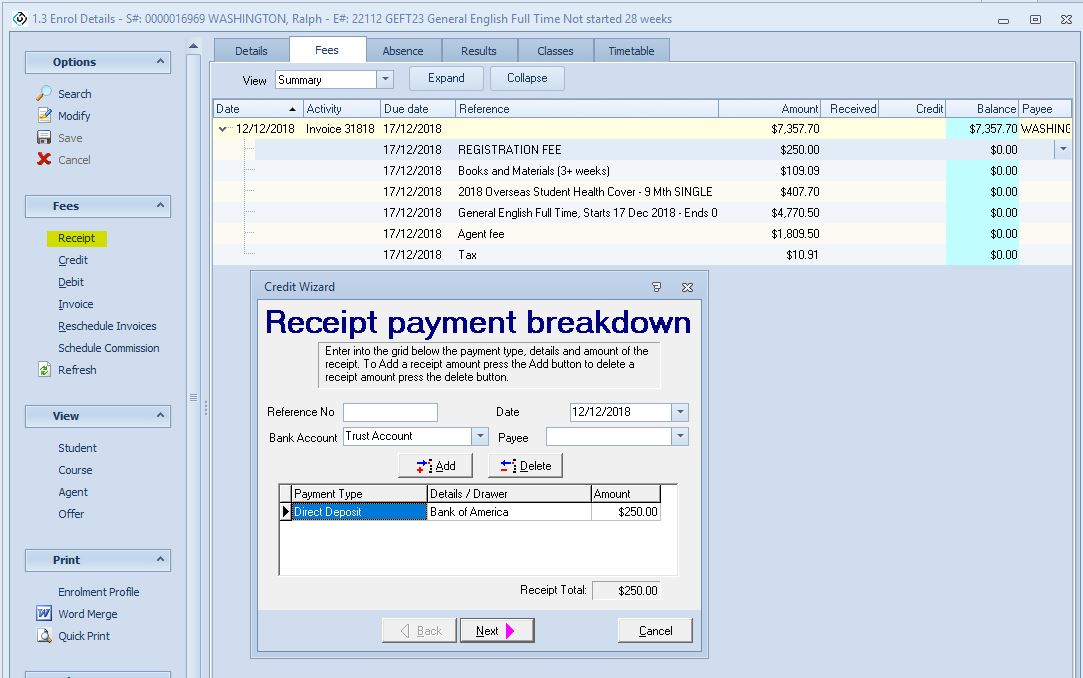This screenshot has height=678, width=1083.
Task: Click Next in the Credit Wizard
Action: (x=496, y=630)
